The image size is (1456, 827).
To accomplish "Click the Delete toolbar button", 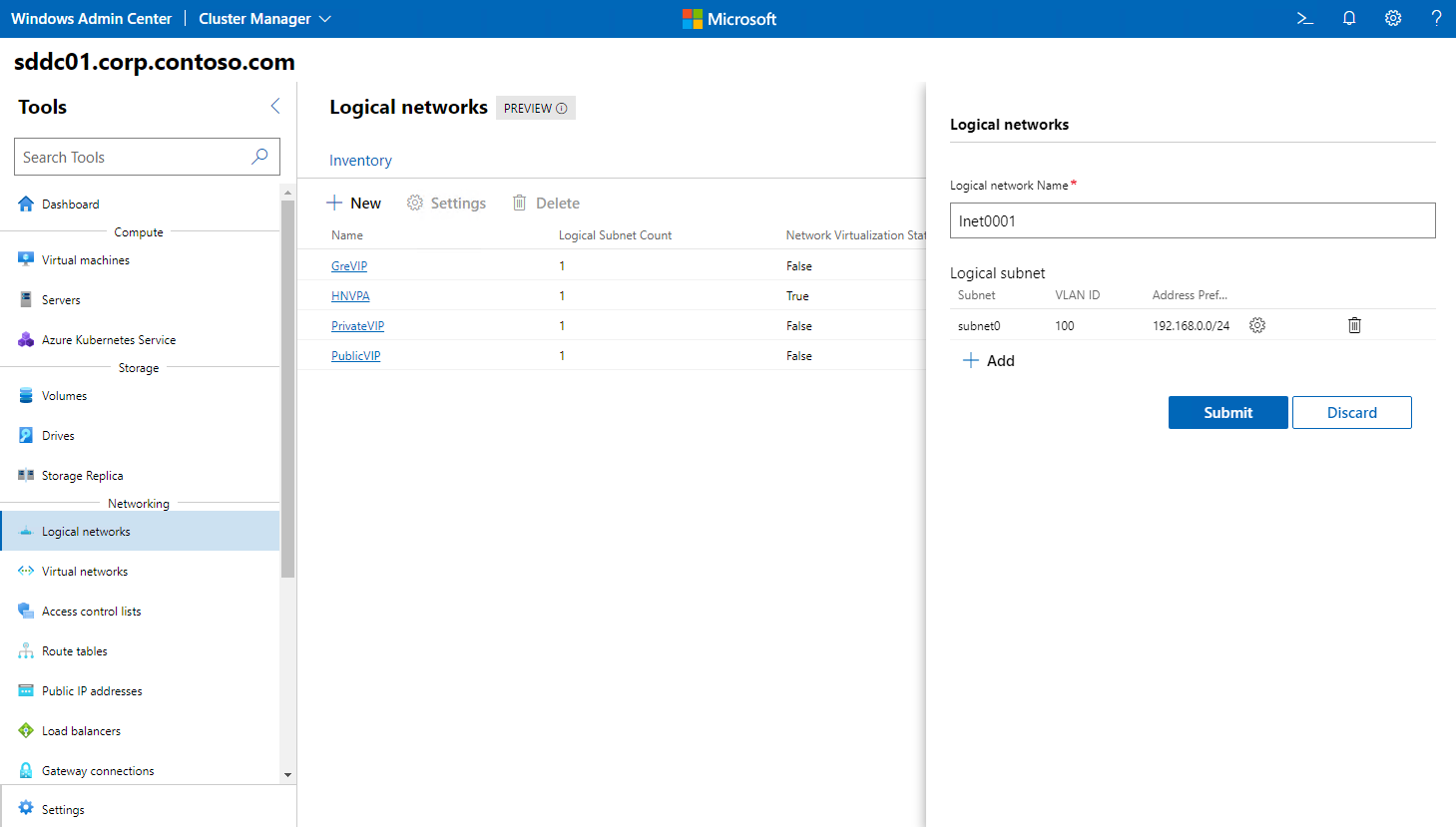I will pos(546,203).
